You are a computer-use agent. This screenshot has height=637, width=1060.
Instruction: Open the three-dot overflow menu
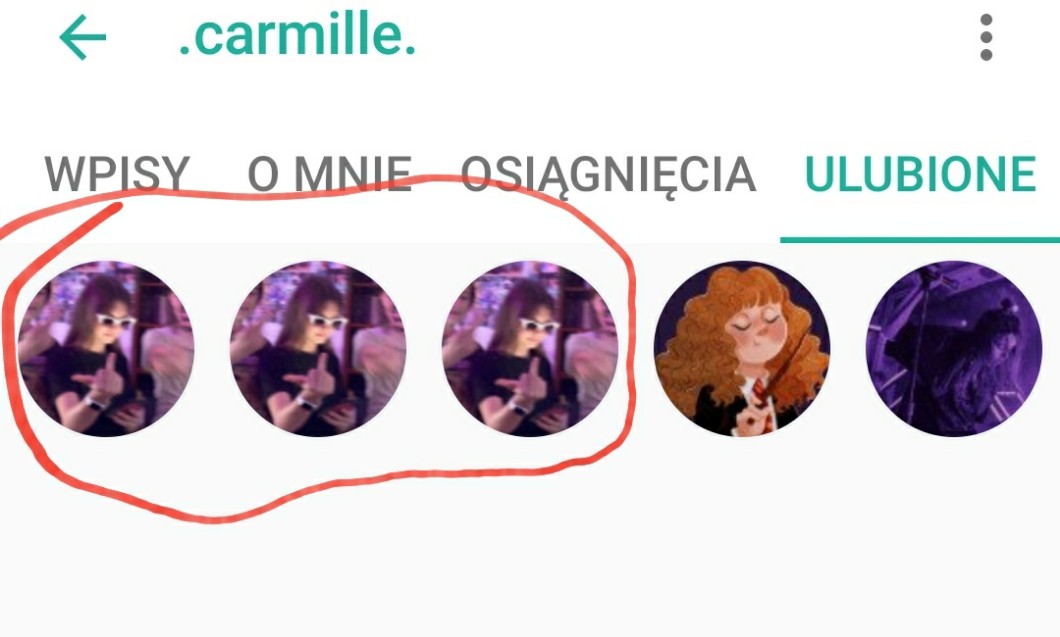coord(986,37)
